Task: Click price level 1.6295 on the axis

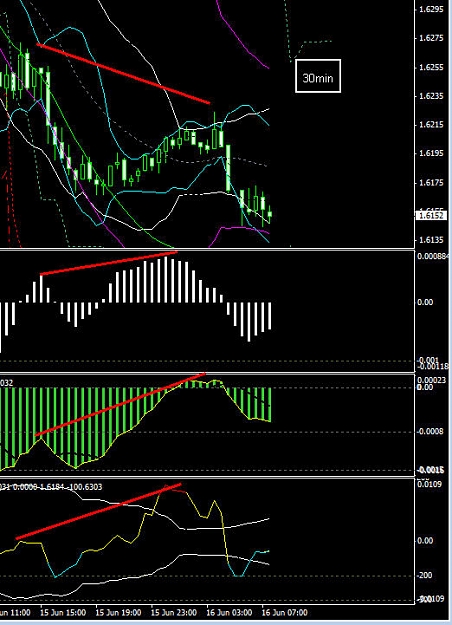Action: pyautogui.click(x=431, y=9)
